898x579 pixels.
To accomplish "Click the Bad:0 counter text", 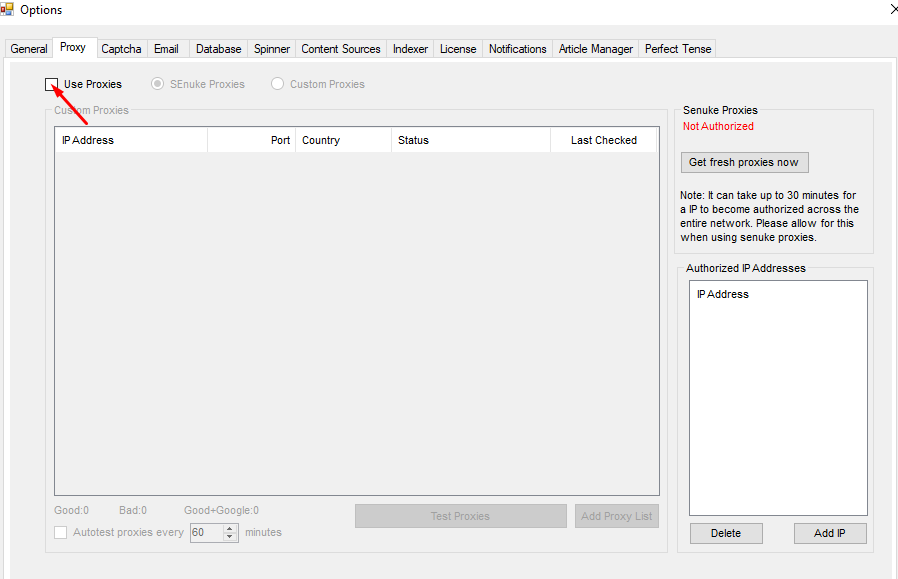I will [x=133, y=510].
